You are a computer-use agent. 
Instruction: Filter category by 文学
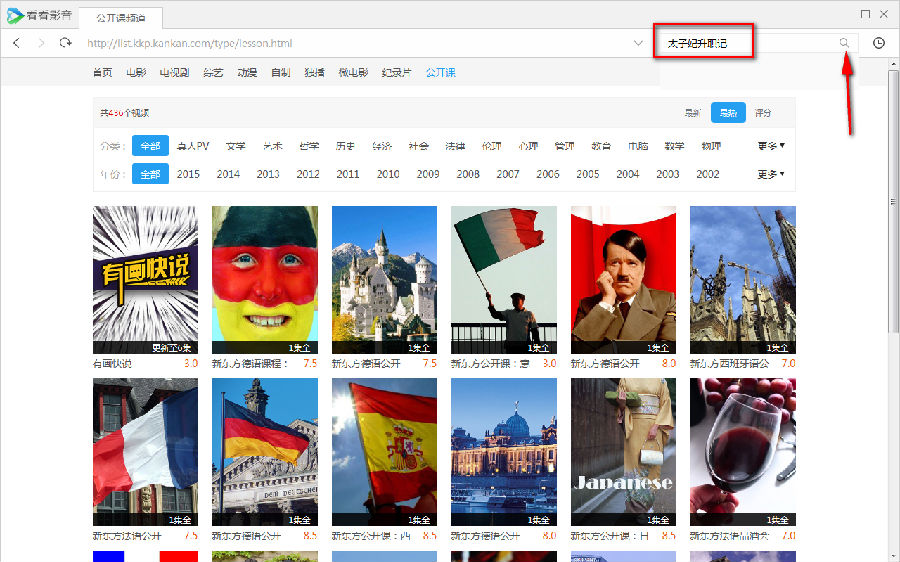[236, 146]
